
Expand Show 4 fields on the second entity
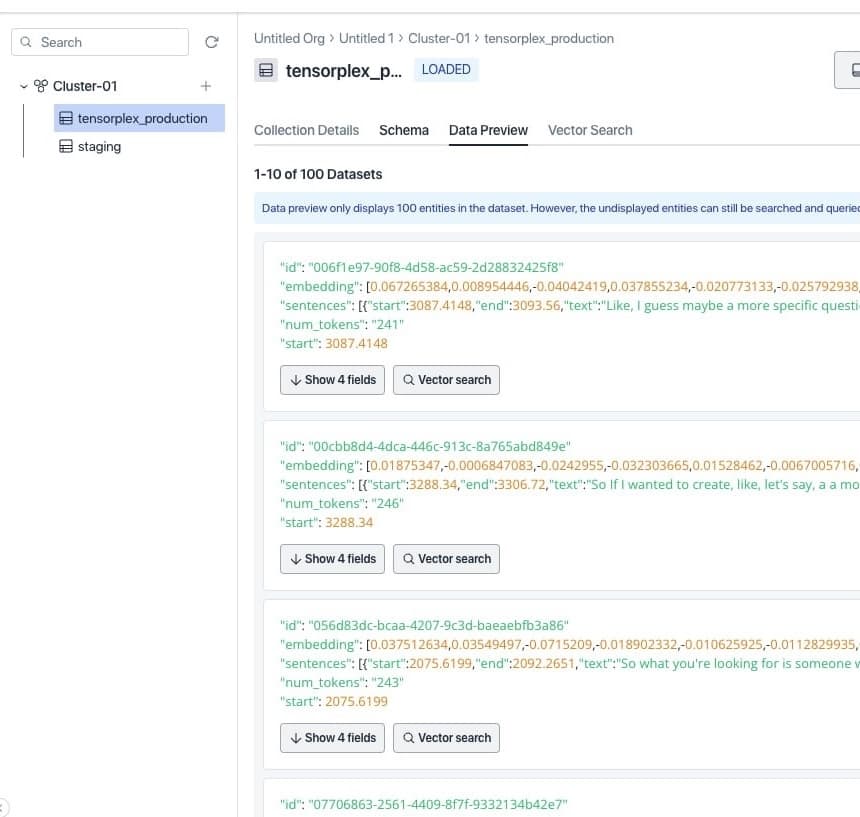pos(332,559)
